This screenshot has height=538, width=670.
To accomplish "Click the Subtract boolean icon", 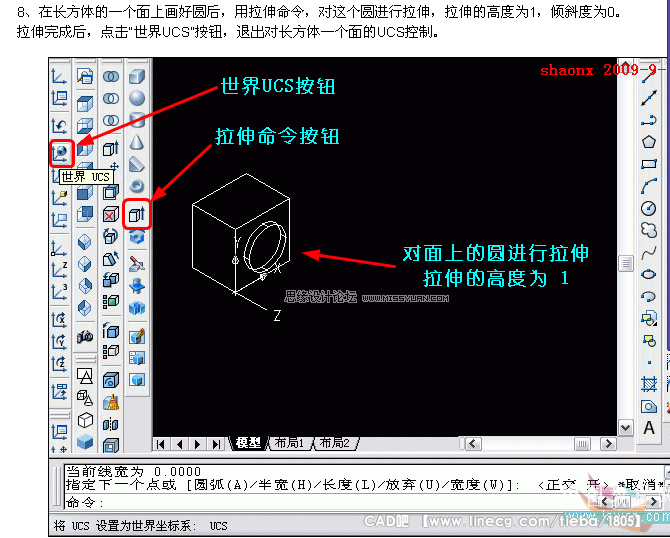I will coord(111,98).
